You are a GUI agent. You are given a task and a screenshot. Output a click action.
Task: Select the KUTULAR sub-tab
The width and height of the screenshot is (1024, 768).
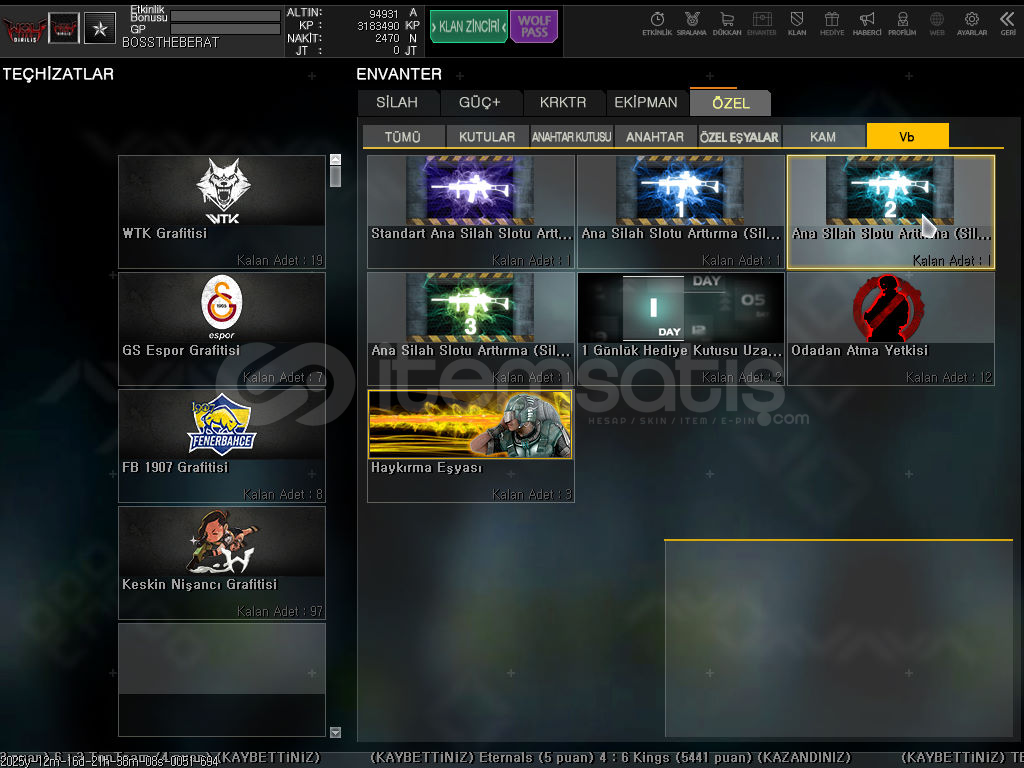coord(487,137)
